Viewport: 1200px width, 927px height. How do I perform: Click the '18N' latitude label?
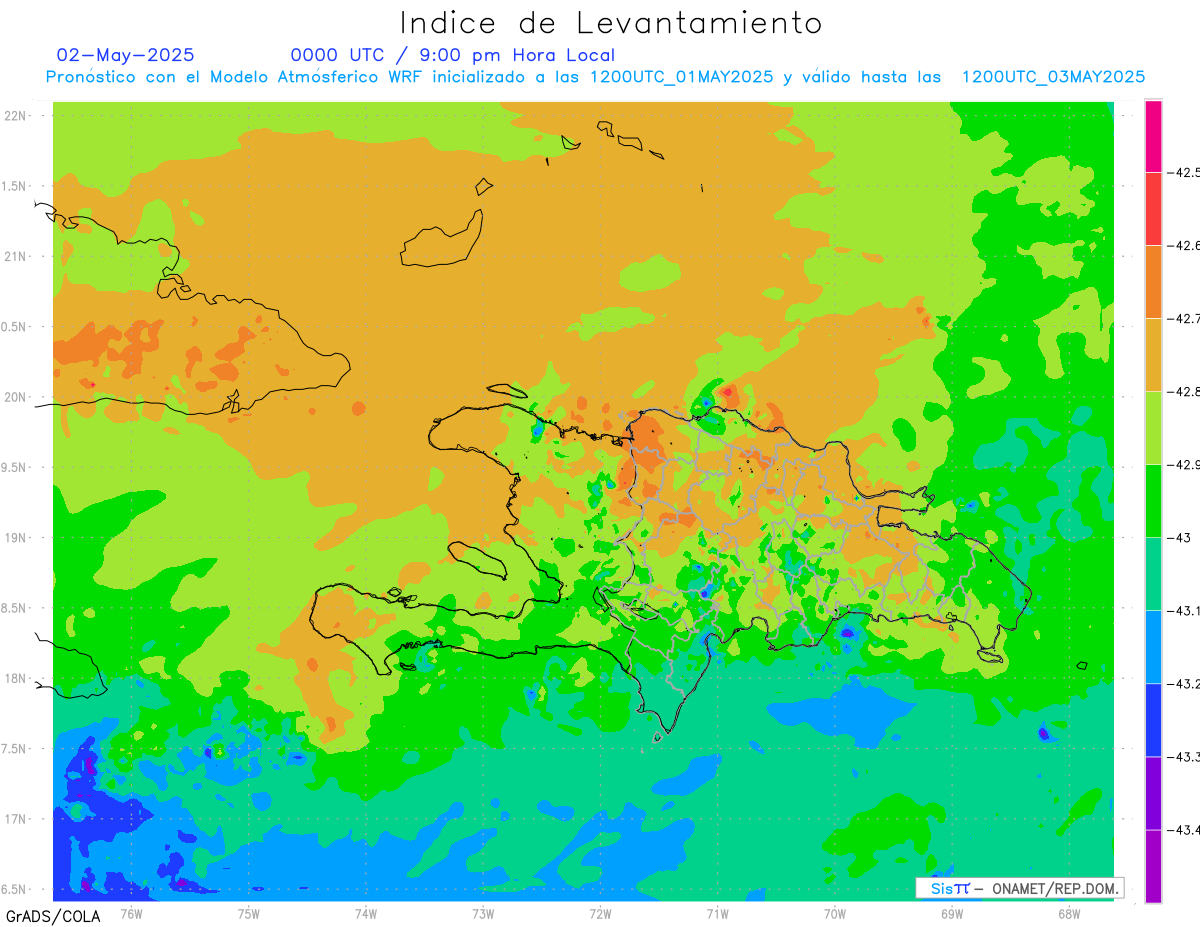[x=16, y=678]
